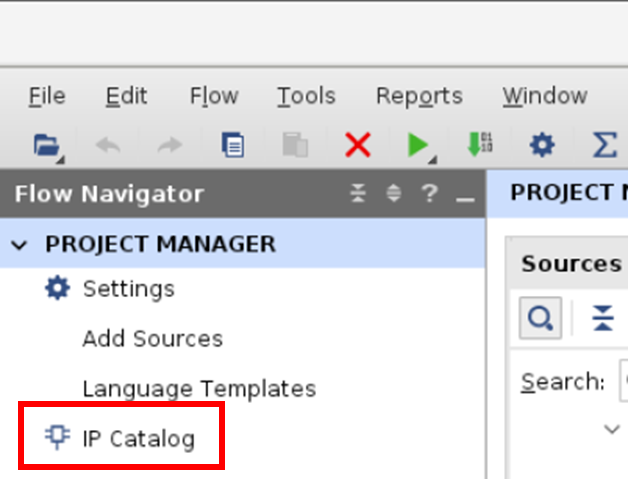Open the IP Catalog
The height and width of the screenshot is (479, 628).
[x=138, y=438]
